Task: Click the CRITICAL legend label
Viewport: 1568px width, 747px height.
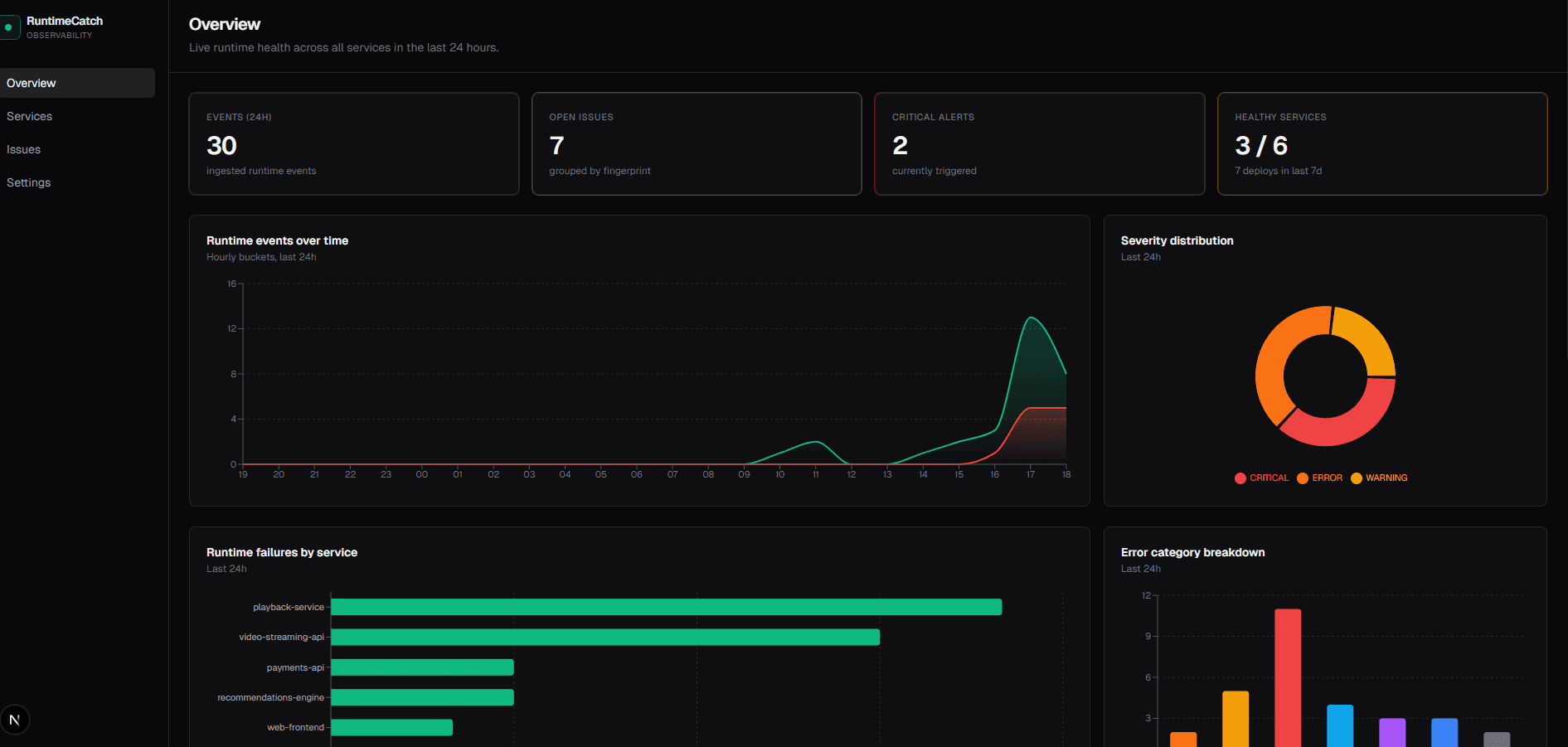Action: pos(1269,478)
